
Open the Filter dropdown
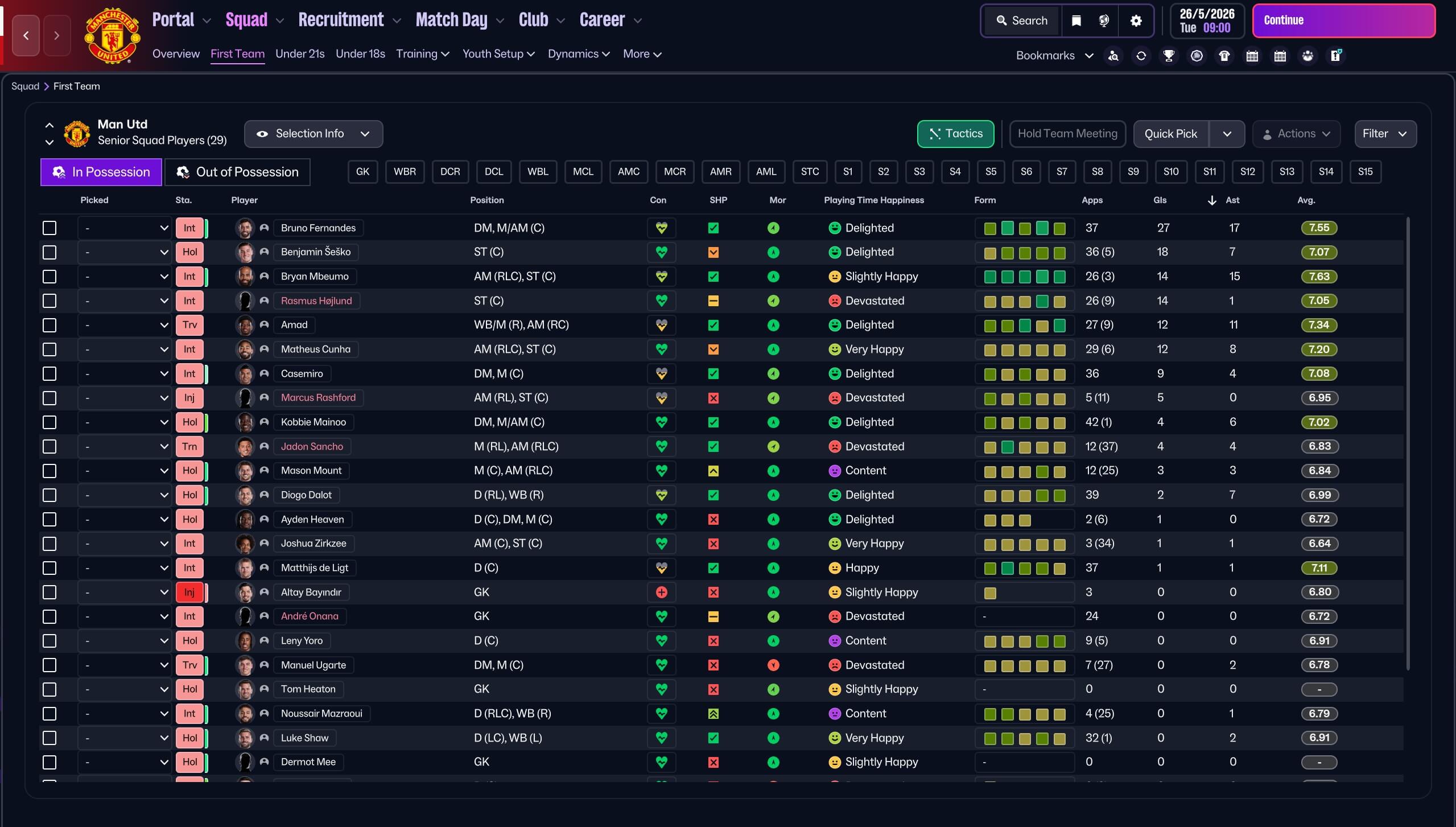[x=1385, y=134]
